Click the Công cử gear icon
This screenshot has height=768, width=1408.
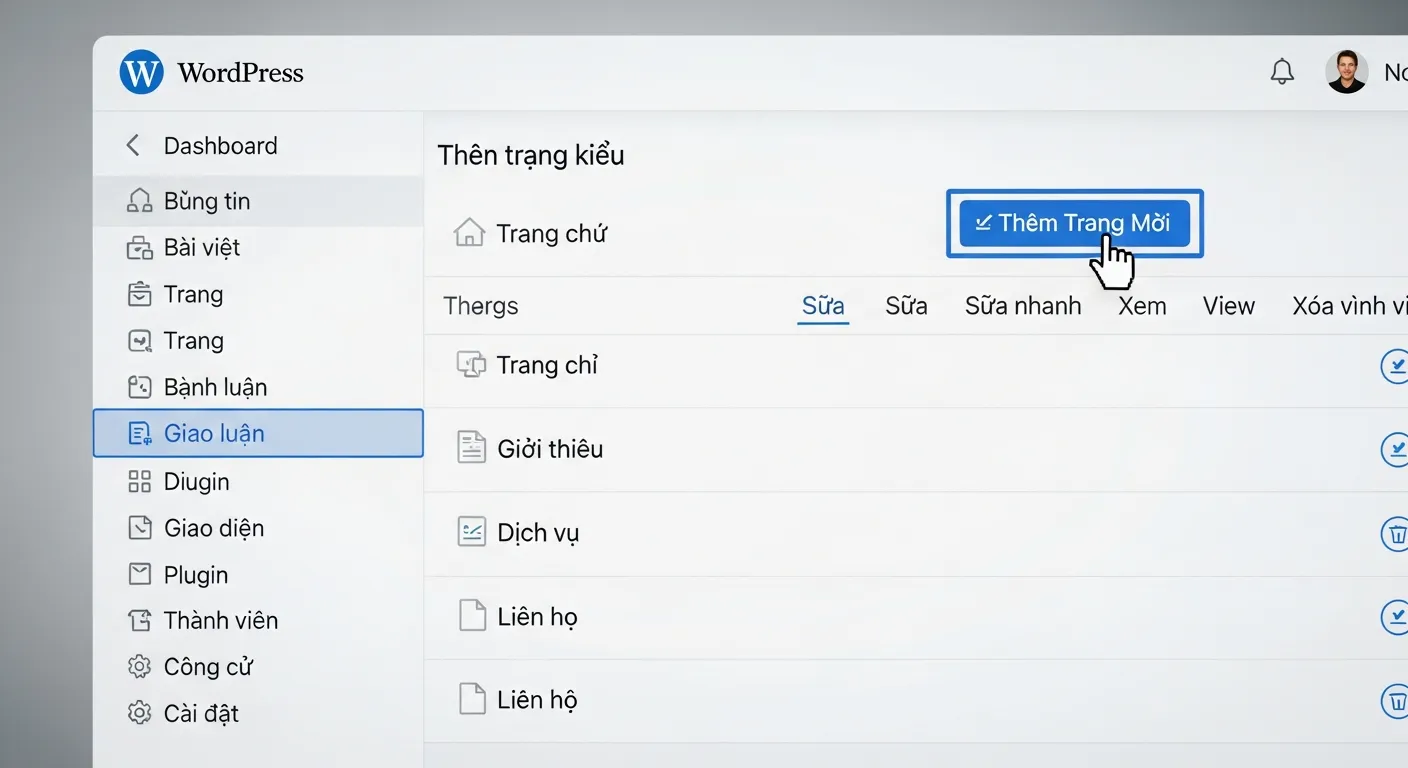pos(140,666)
